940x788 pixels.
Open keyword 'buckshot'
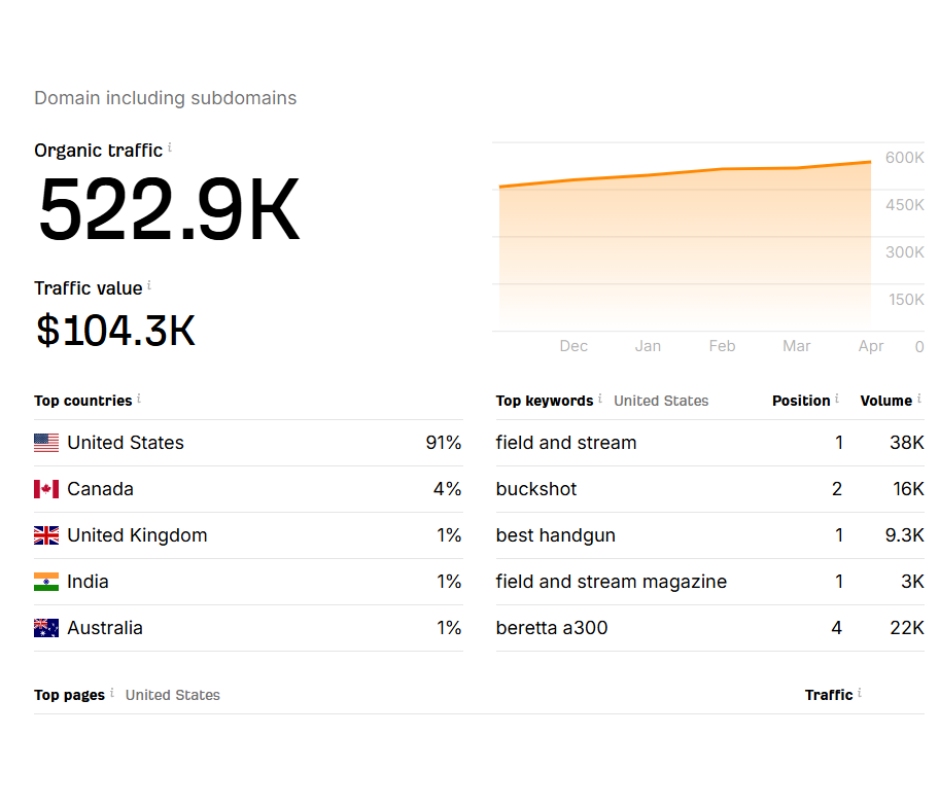coord(536,489)
